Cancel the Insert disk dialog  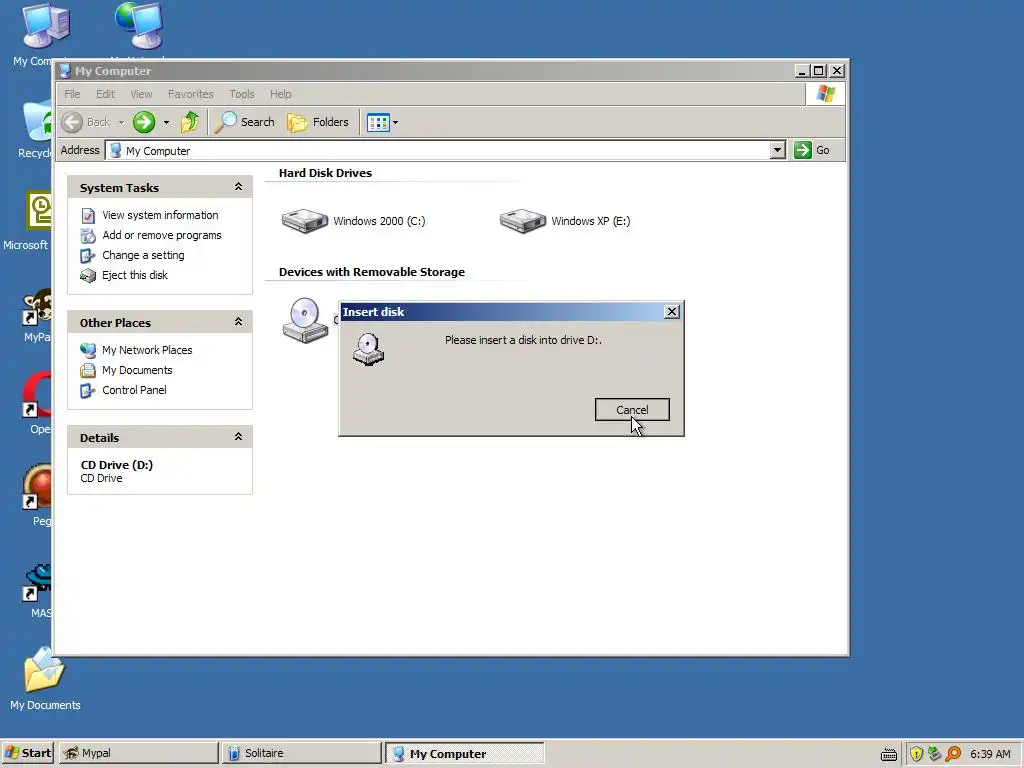click(x=632, y=409)
